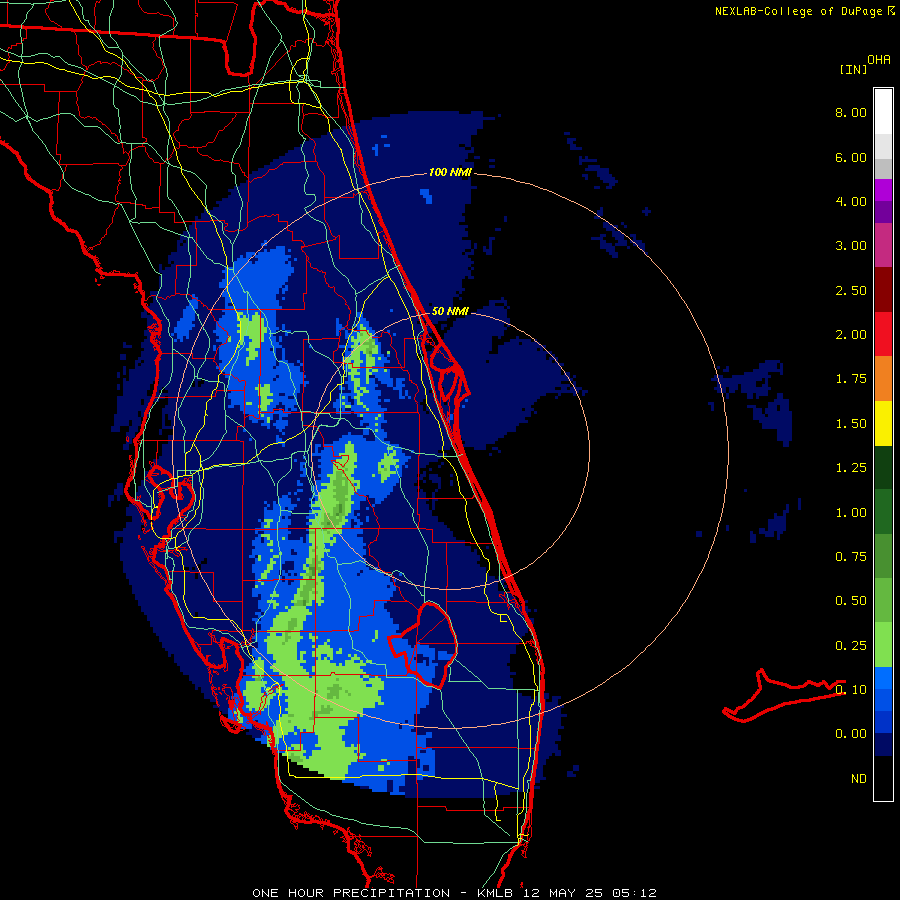The image size is (900, 900).
Task: Click the 0.25 legend value
Action: point(851,646)
